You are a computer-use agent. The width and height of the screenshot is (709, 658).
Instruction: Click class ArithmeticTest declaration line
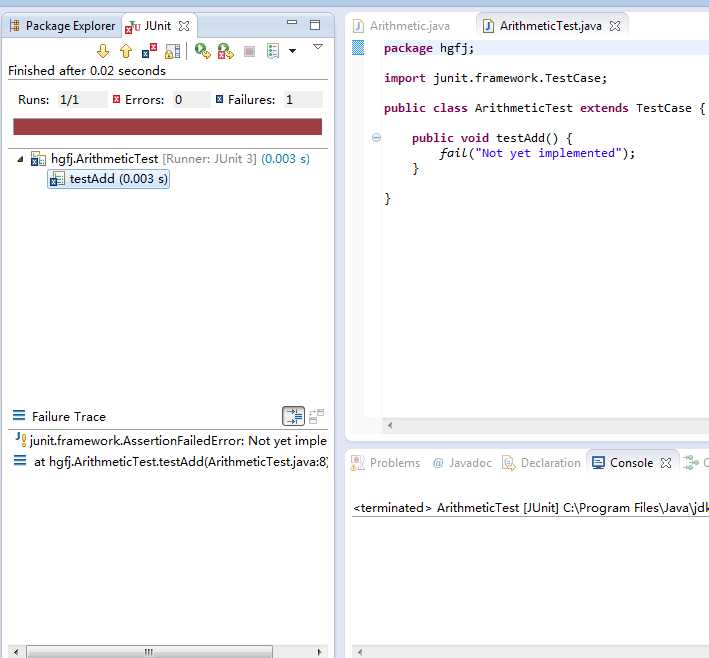pyautogui.click(x=544, y=108)
